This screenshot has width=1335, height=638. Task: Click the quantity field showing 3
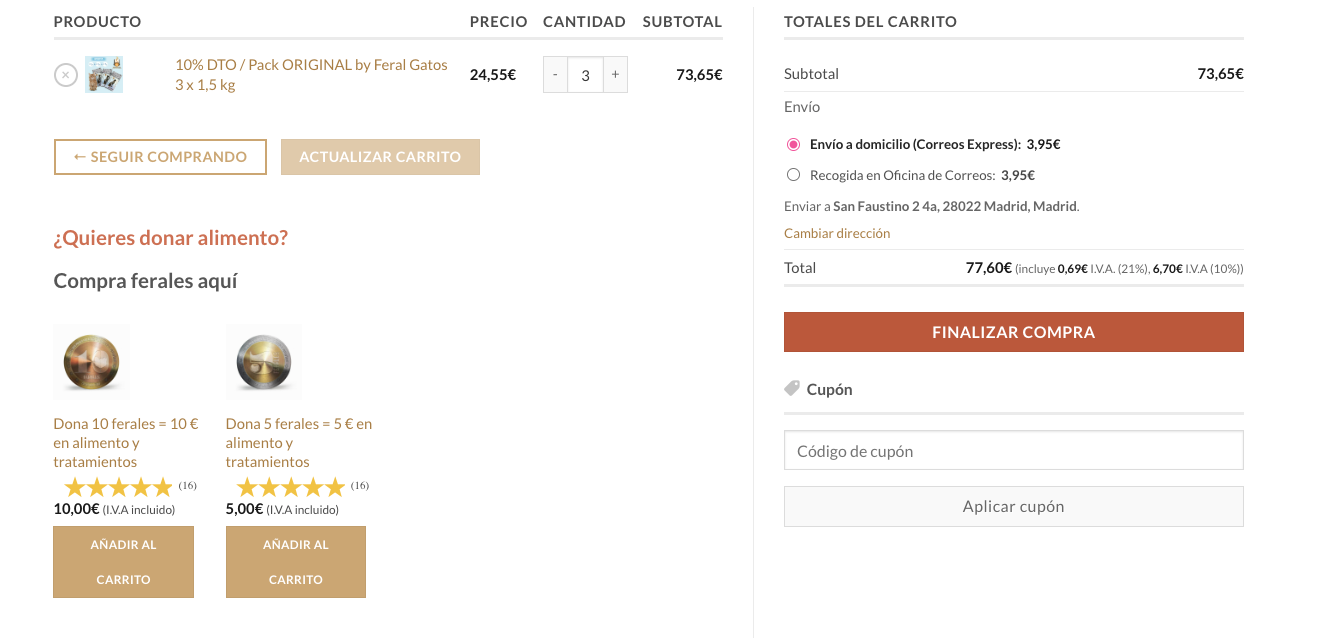585,75
